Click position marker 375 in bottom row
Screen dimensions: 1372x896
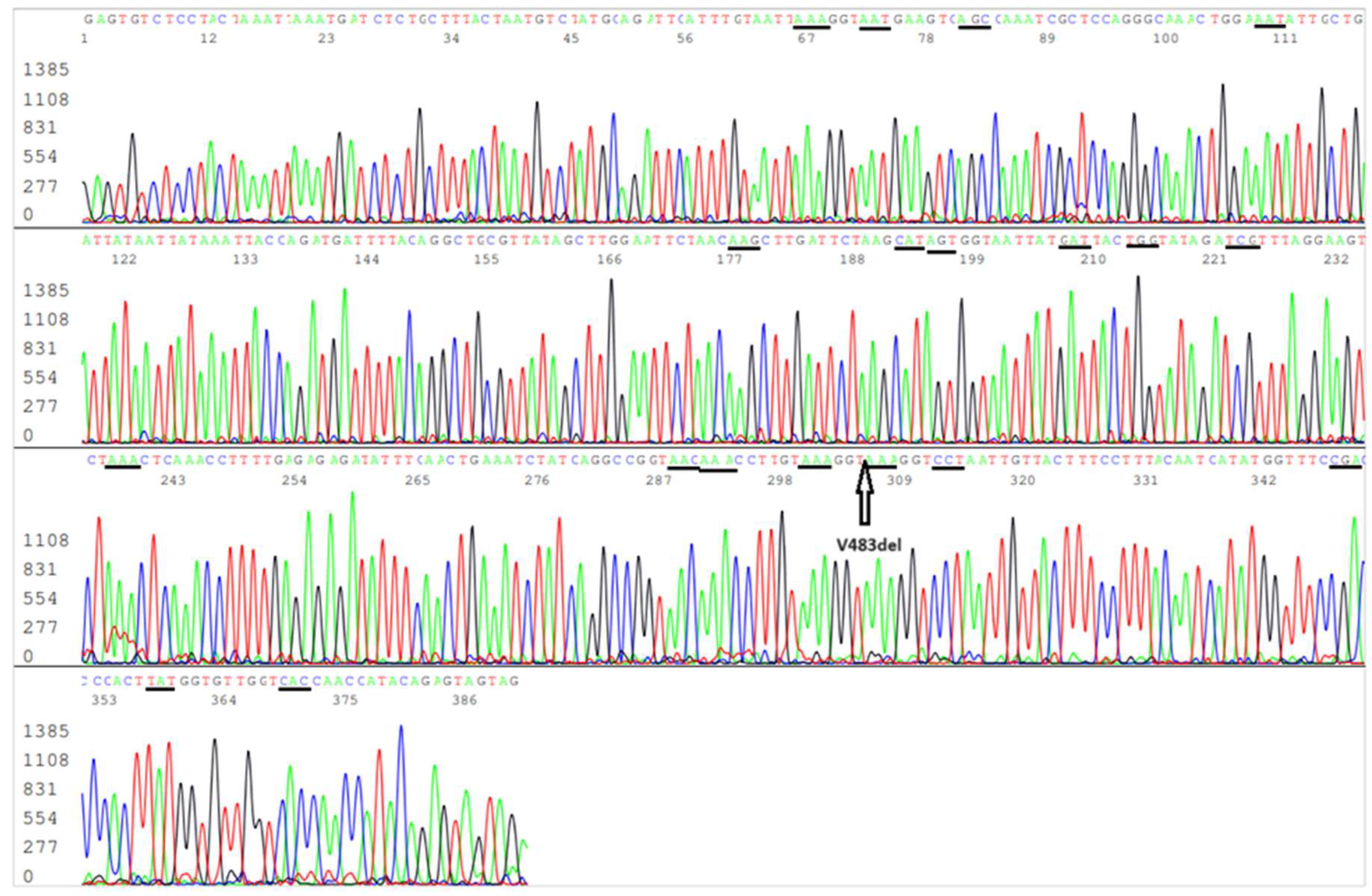[345, 700]
